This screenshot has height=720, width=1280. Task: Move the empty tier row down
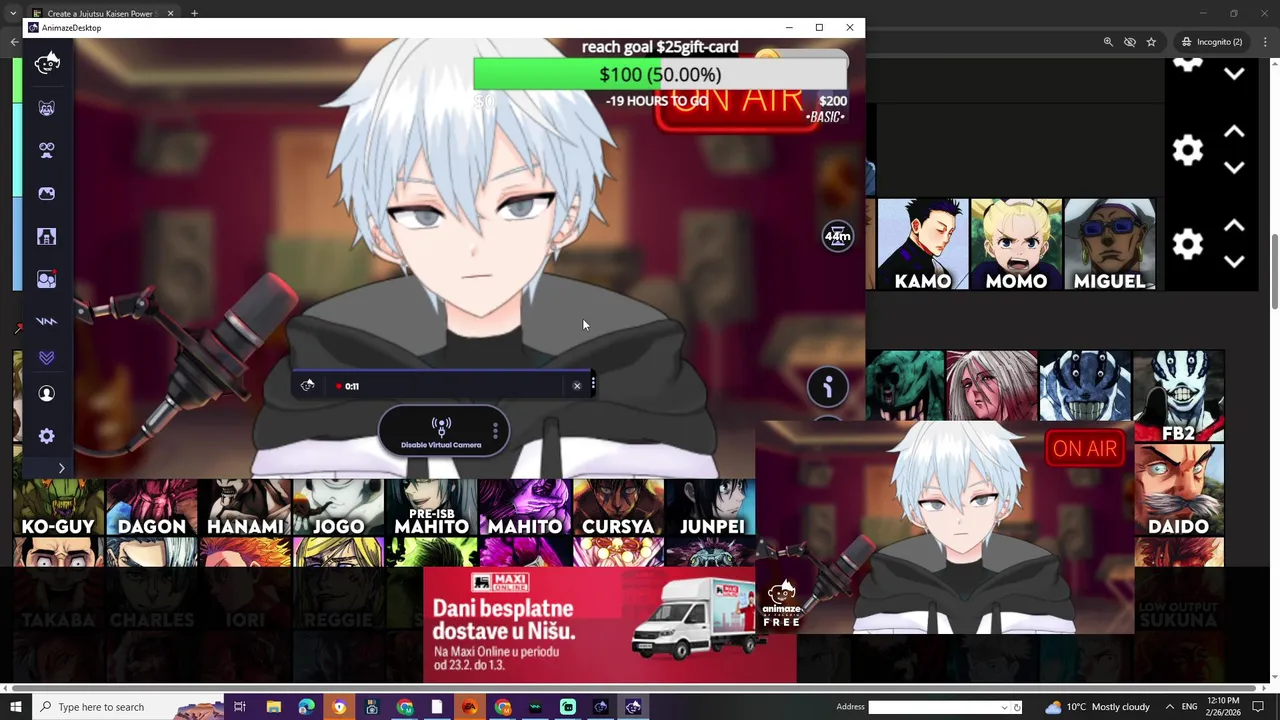coord(1234,167)
